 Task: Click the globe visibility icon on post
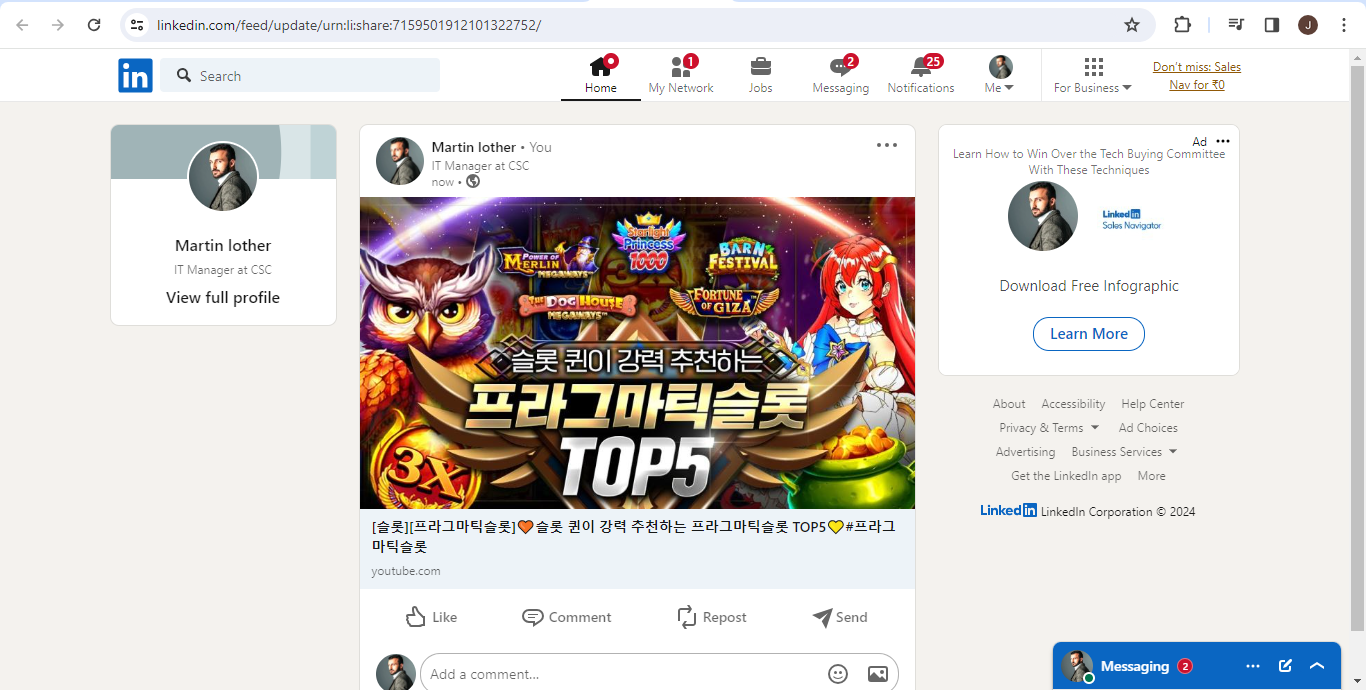pyautogui.click(x=473, y=181)
